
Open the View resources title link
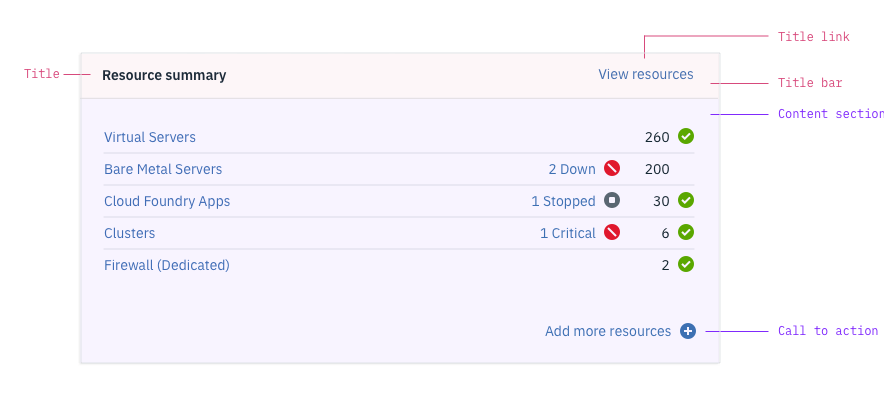646,74
